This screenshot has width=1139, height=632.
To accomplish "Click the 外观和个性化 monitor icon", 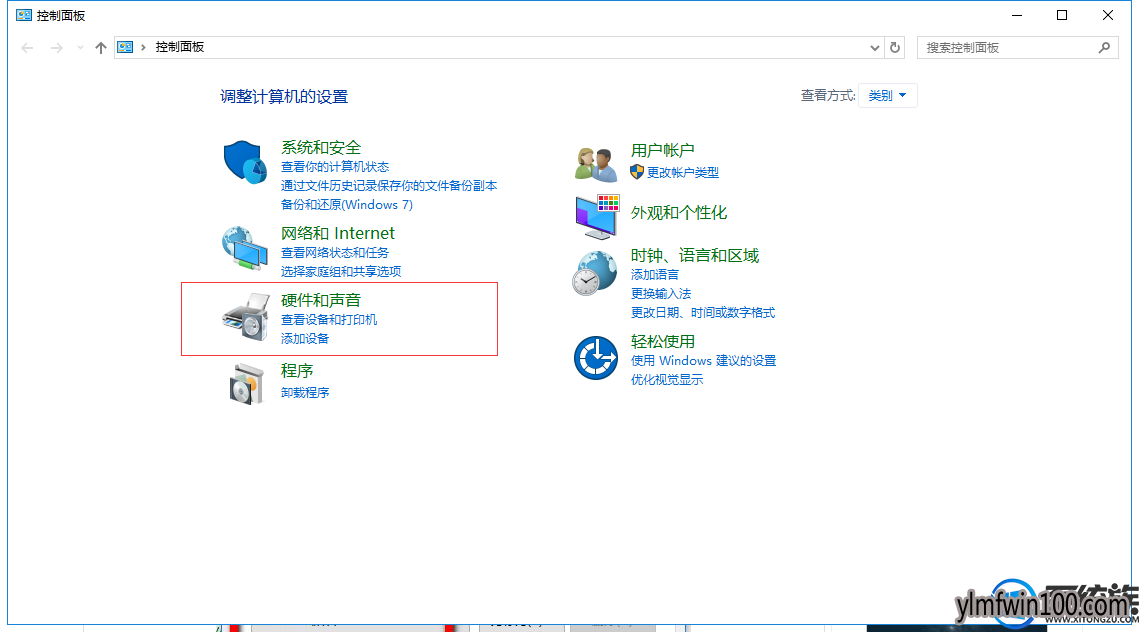I will tap(597, 216).
